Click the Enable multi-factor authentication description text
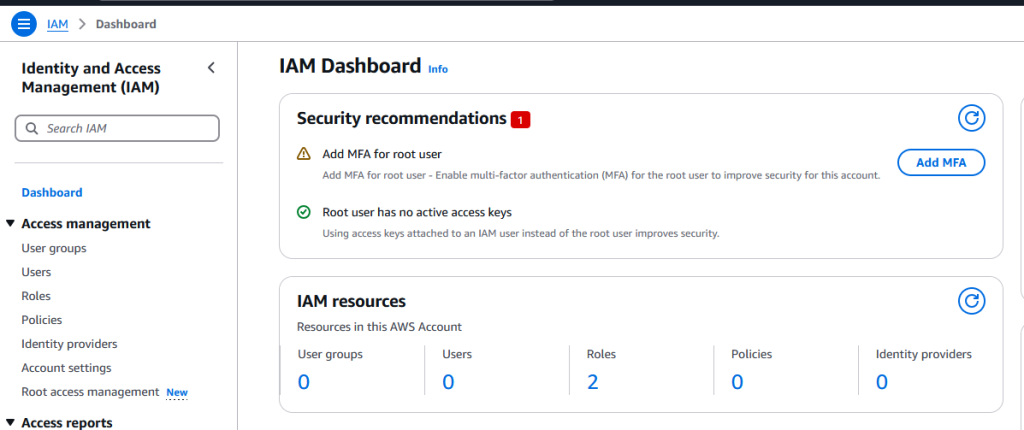This screenshot has width=1024, height=430. tap(601, 175)
